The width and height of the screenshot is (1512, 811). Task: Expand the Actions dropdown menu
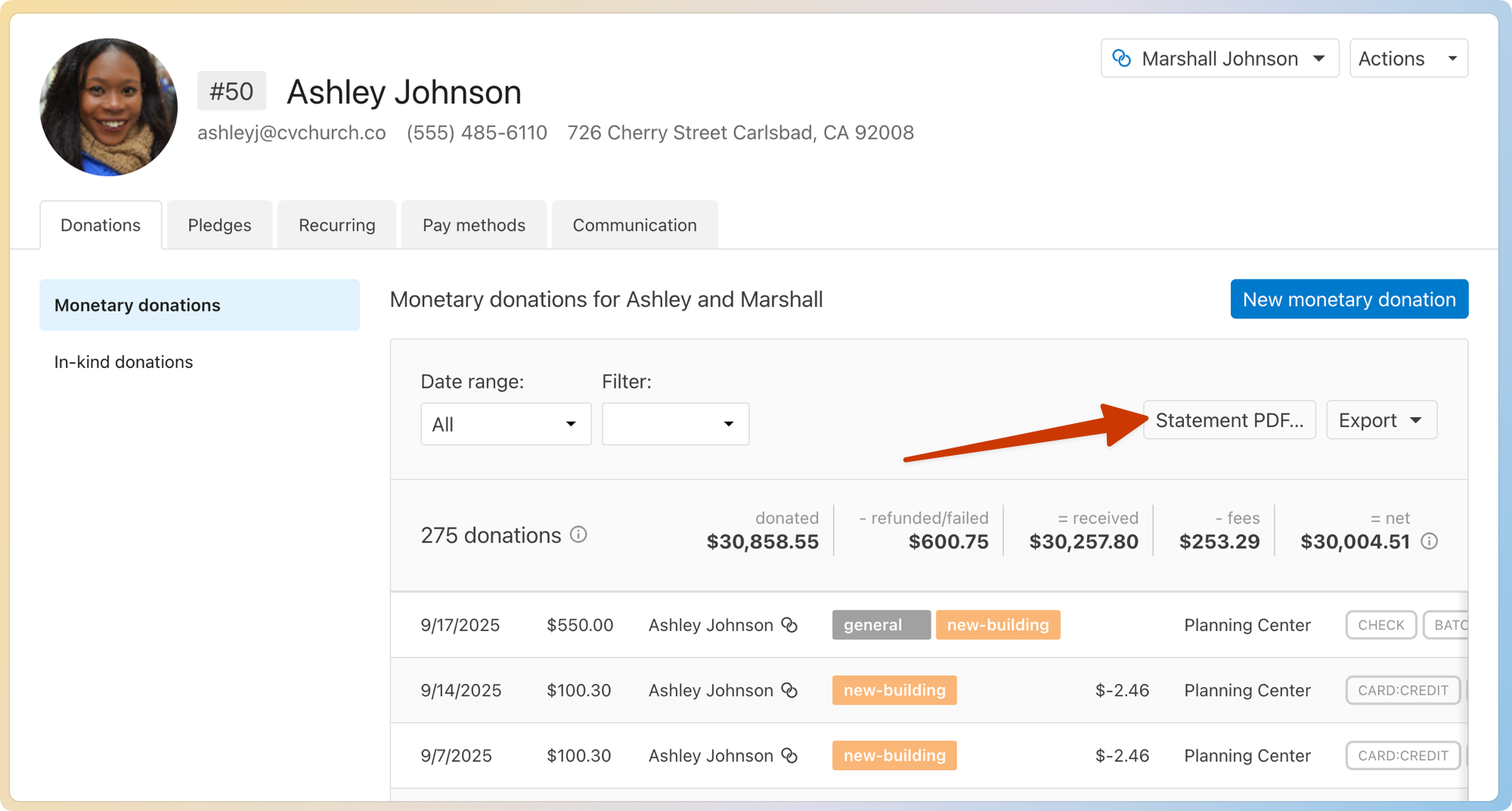[1408, 58]
